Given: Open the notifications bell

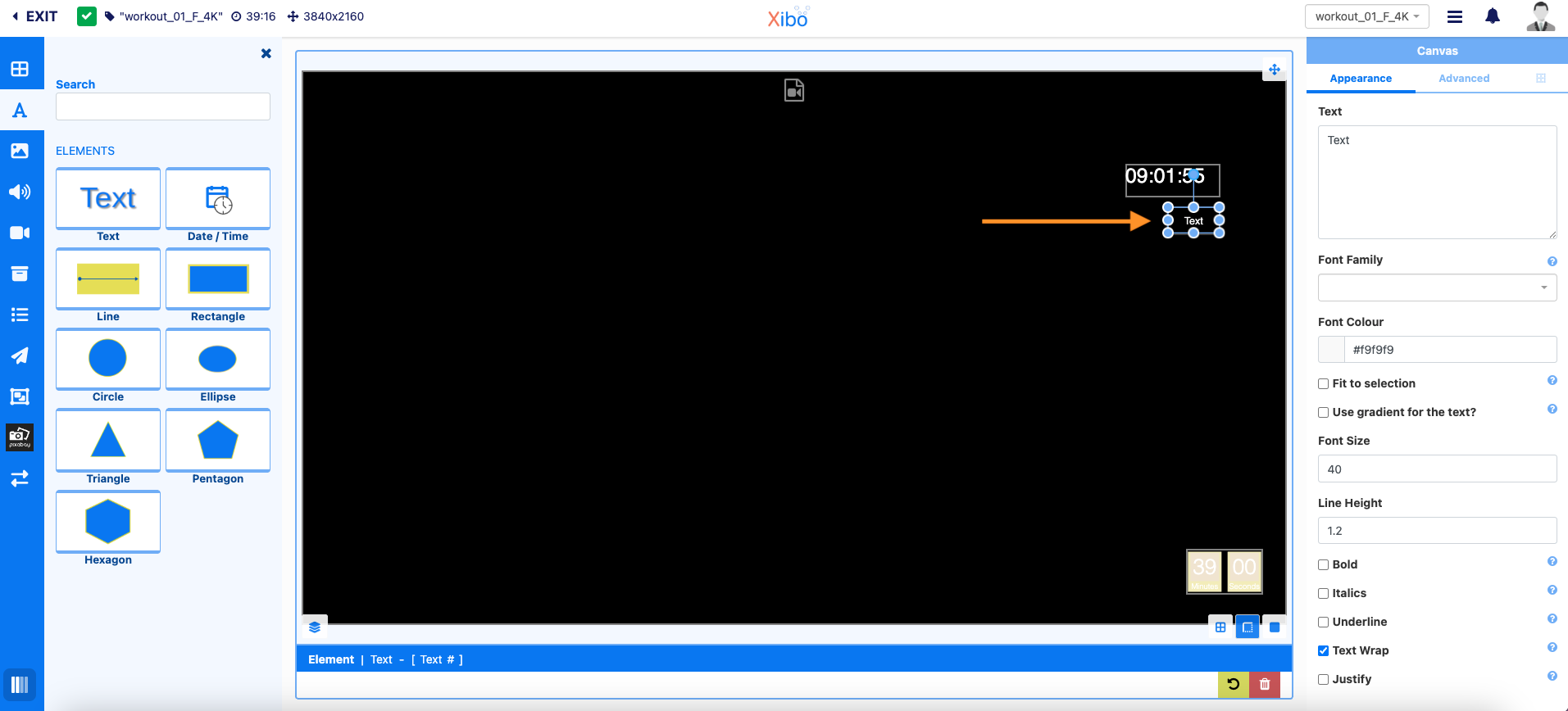Looking at the screenshot, I should [x=1493, y=16].
